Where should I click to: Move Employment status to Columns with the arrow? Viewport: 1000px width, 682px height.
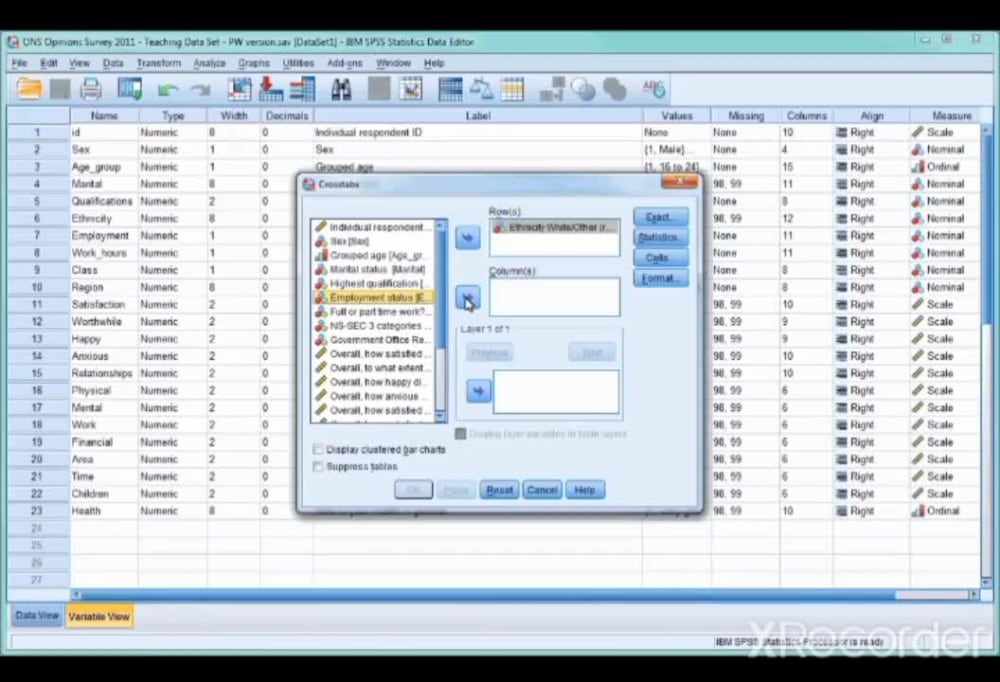(x=467, y=298)
